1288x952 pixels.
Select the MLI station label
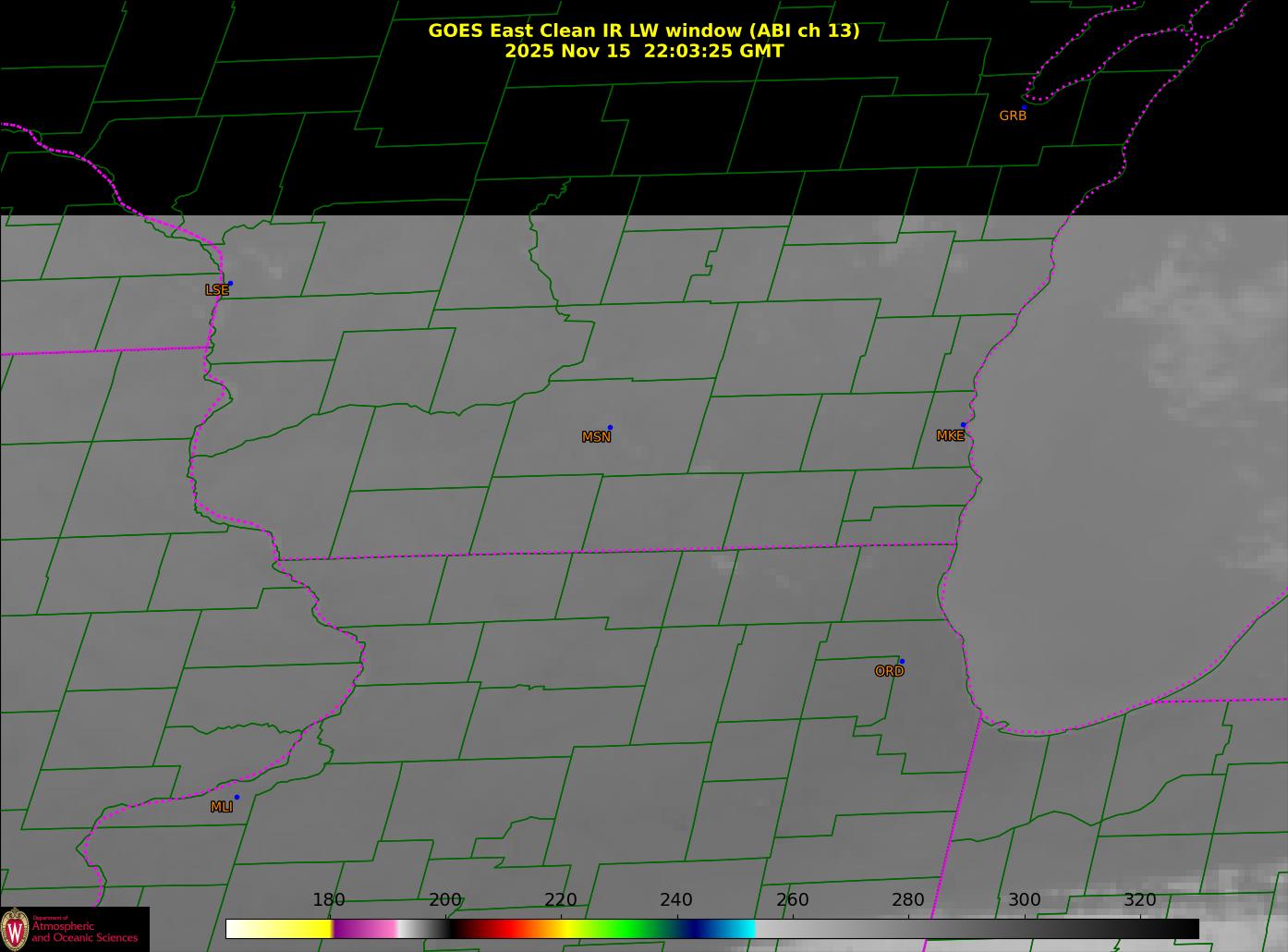click(222, 807)
